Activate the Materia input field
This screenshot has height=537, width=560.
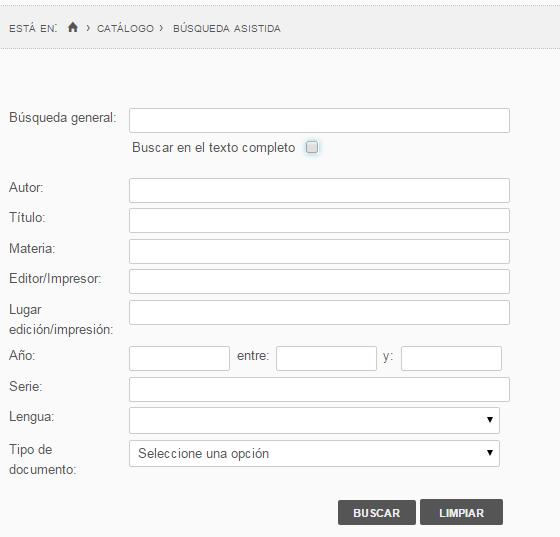coord(319,251)
